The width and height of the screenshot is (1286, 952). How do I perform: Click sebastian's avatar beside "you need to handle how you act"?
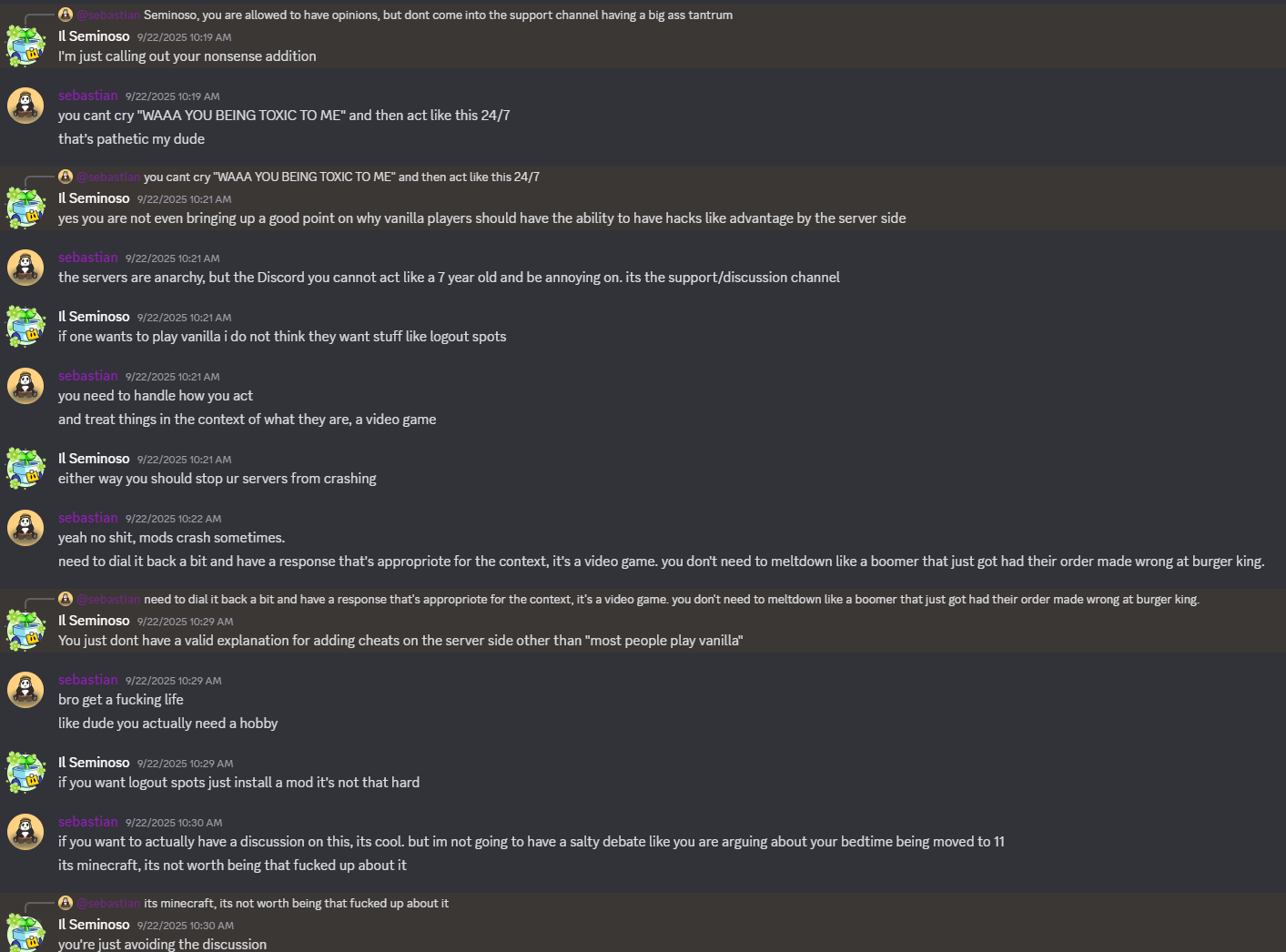click(x=25, y=386)
